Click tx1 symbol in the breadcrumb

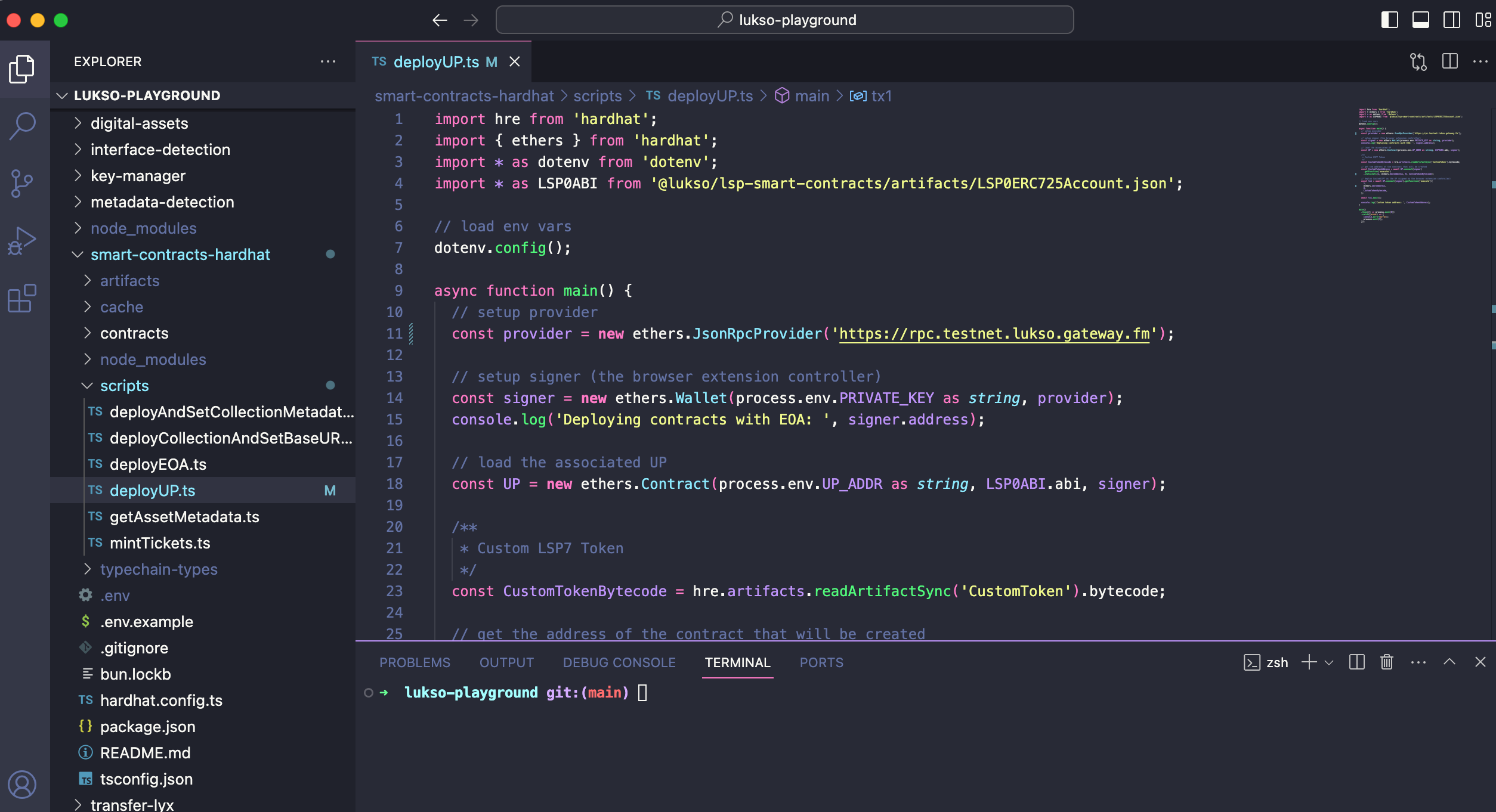(871, 96)
